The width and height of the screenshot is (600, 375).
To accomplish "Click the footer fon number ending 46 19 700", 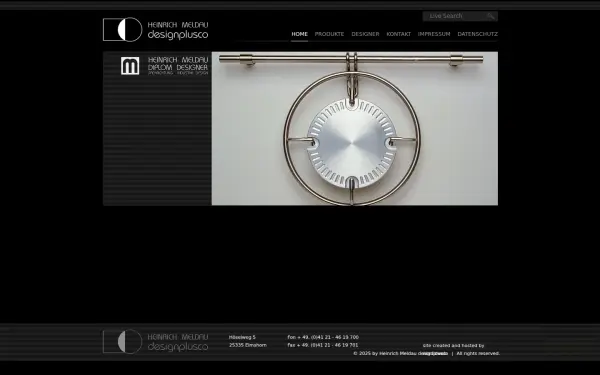I will [323, 337].
